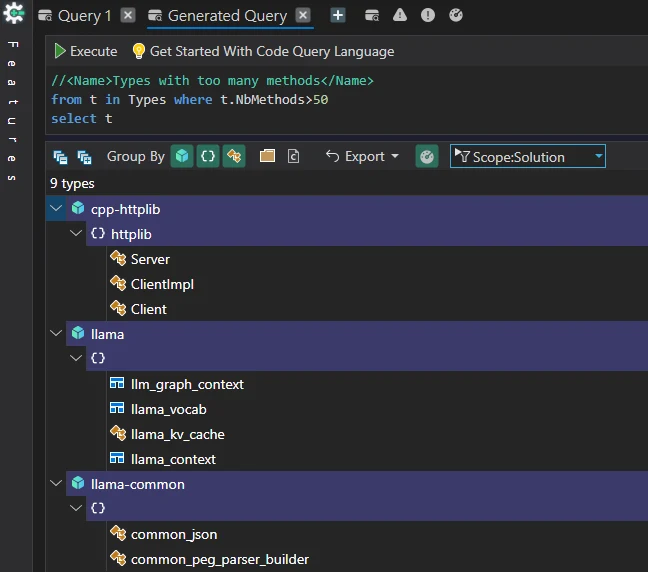This screenshot has width=648, height=572.
Task: Click into the query code editor
Action: click(347, 100)
